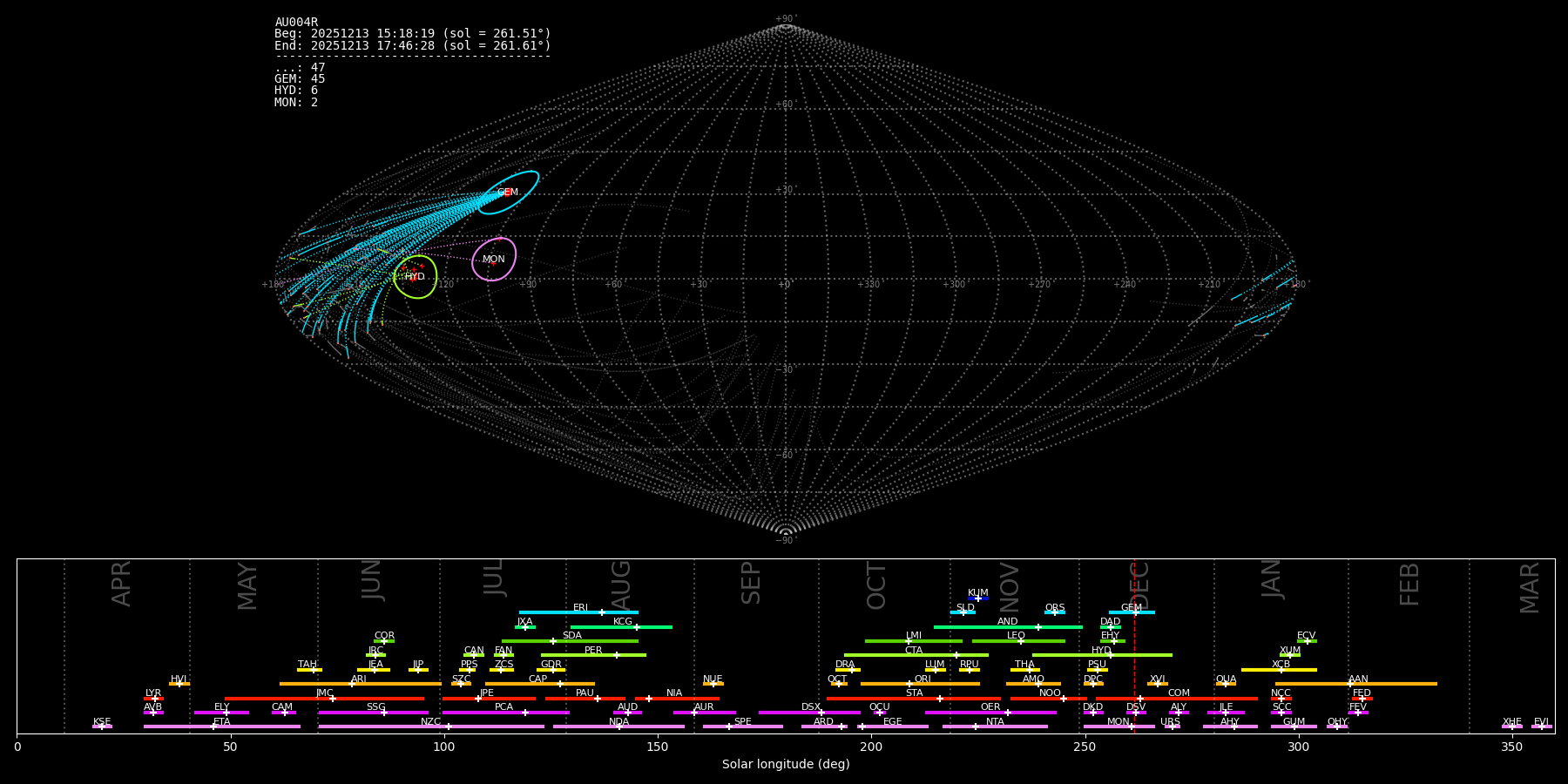Image resolution: width=1568 pixels, height=784 pixels.
Task: Click the 'GEM: 45' count line
Action: coord(300,79)
